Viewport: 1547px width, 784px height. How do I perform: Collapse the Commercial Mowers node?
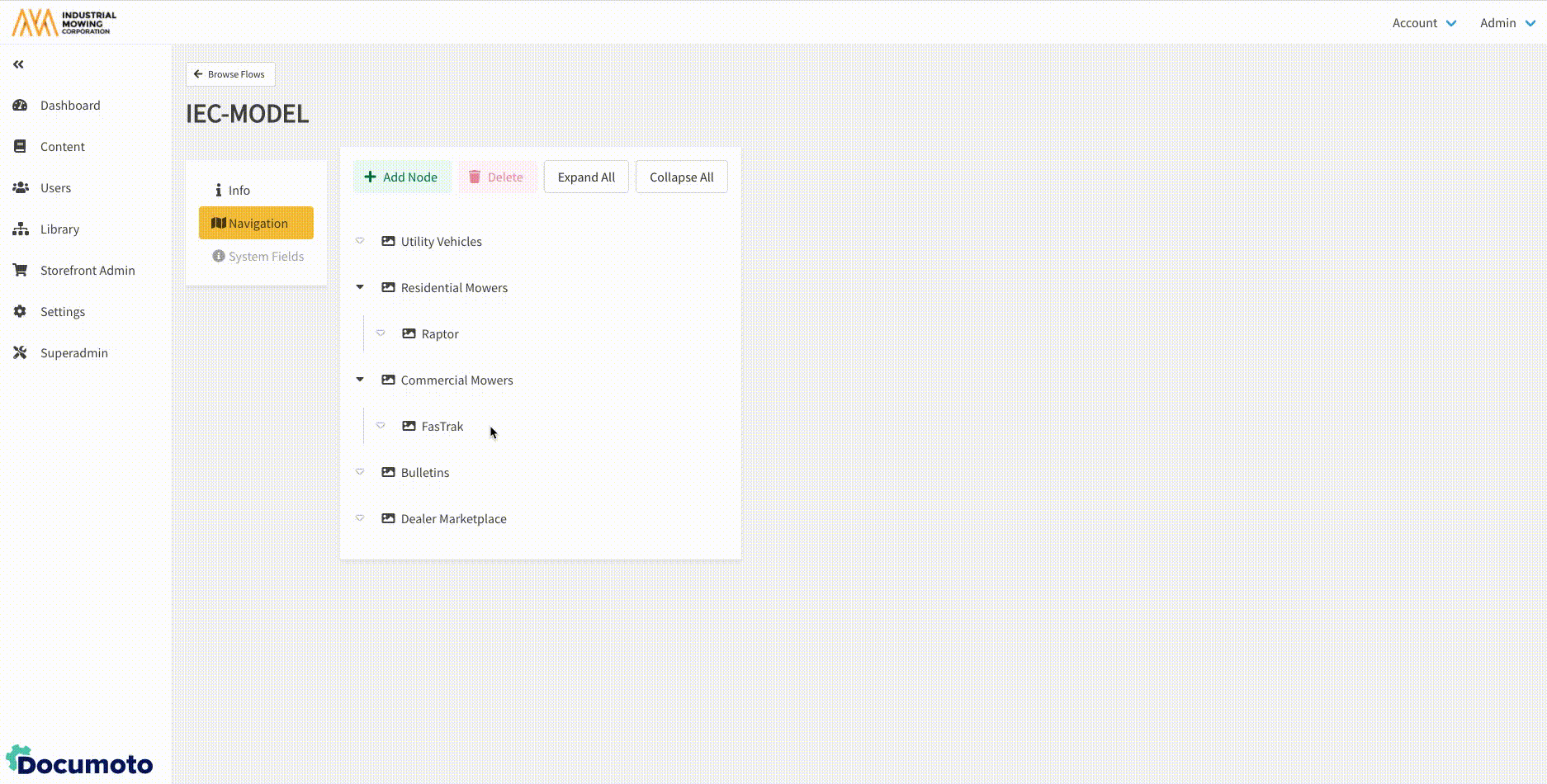click(360, 380)
